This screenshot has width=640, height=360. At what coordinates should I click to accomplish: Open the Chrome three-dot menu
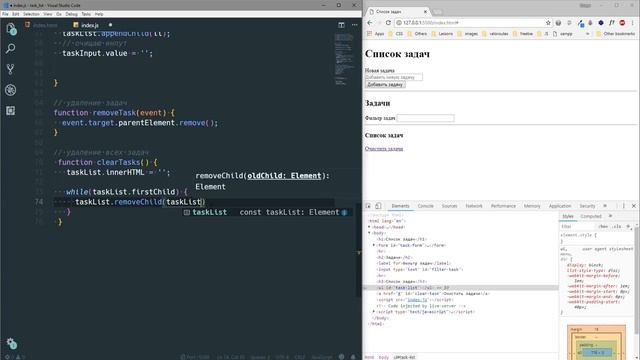tap(633, 23)
